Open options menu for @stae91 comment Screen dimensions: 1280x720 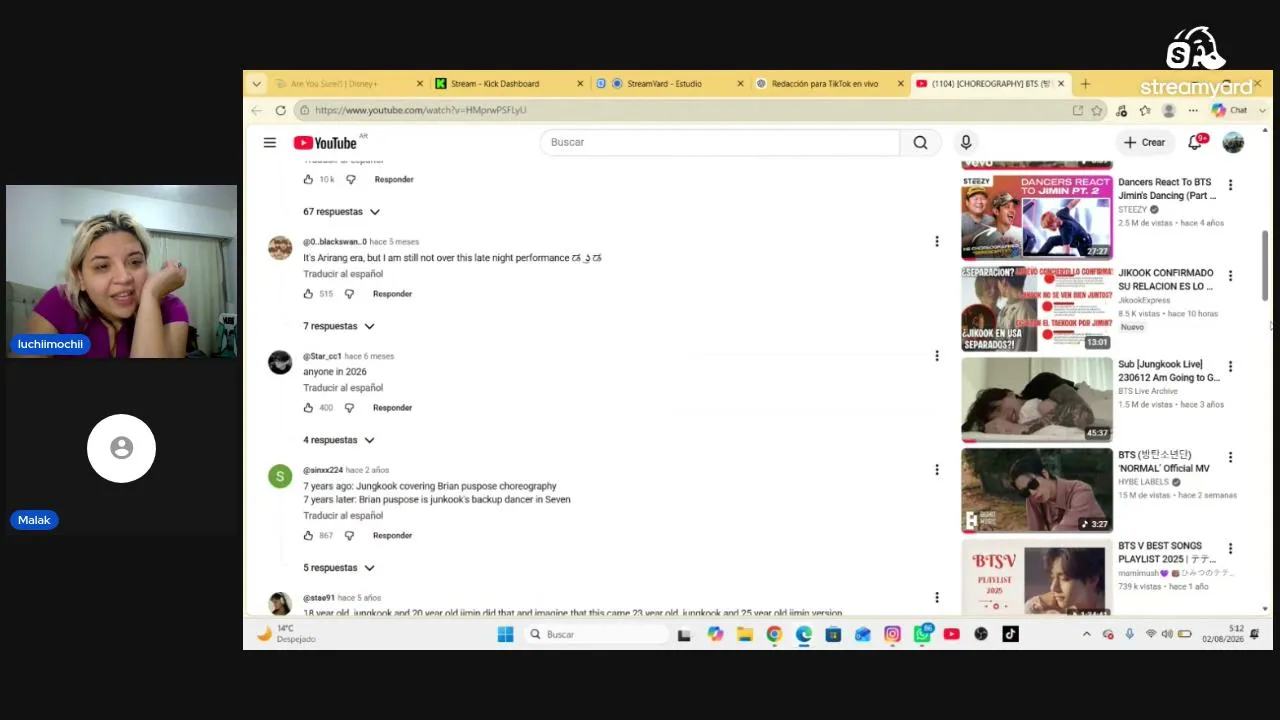(937, 597)
